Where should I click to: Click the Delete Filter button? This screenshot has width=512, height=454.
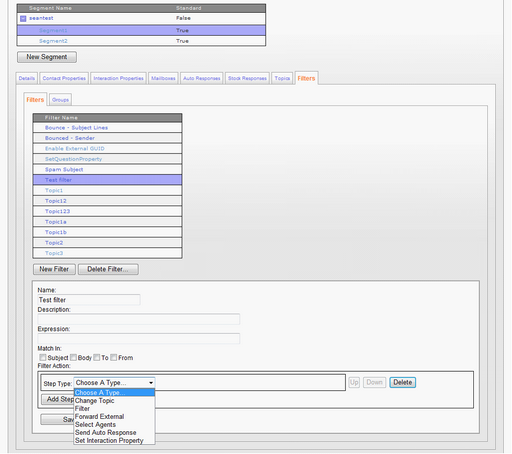pos(108,269)
